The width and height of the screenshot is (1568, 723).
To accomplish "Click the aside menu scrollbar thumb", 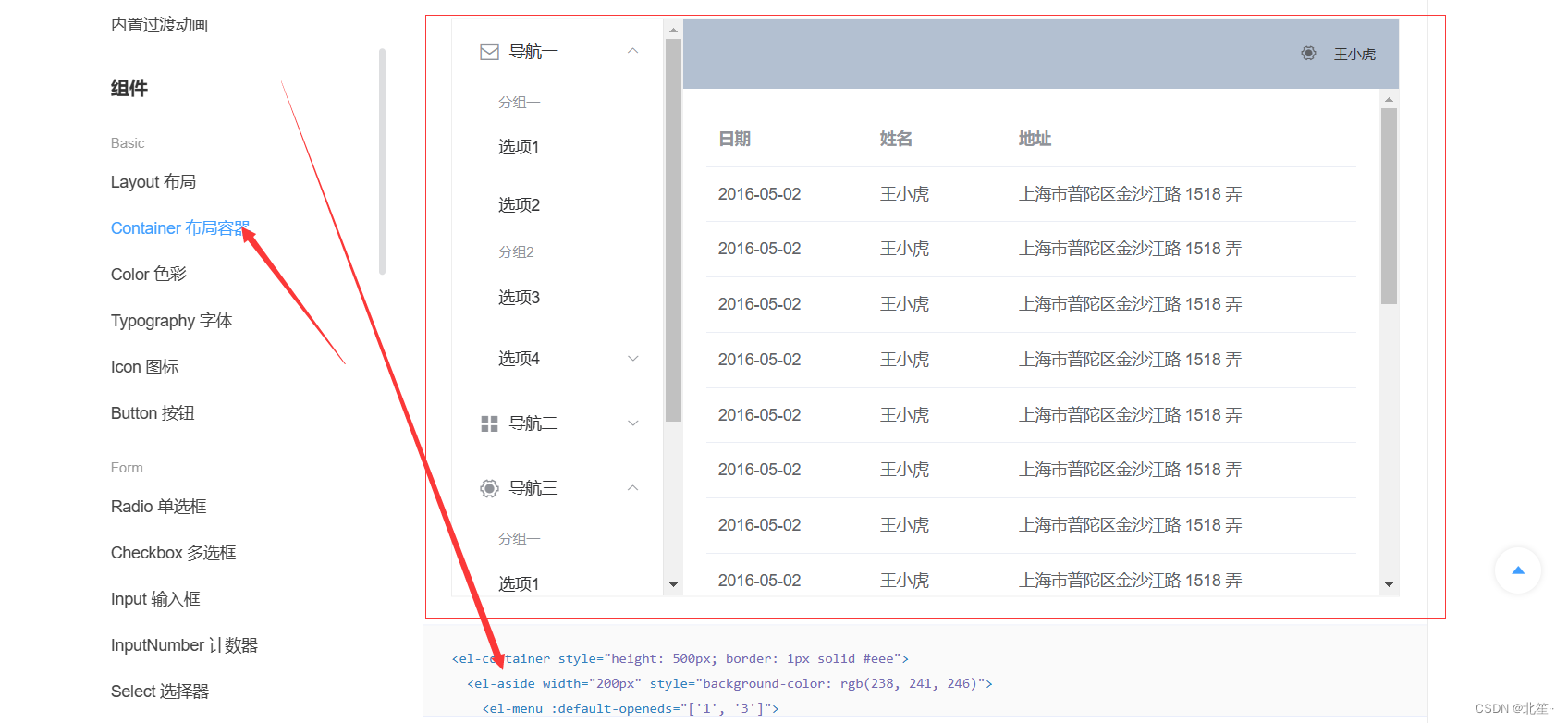I will 673,230.
